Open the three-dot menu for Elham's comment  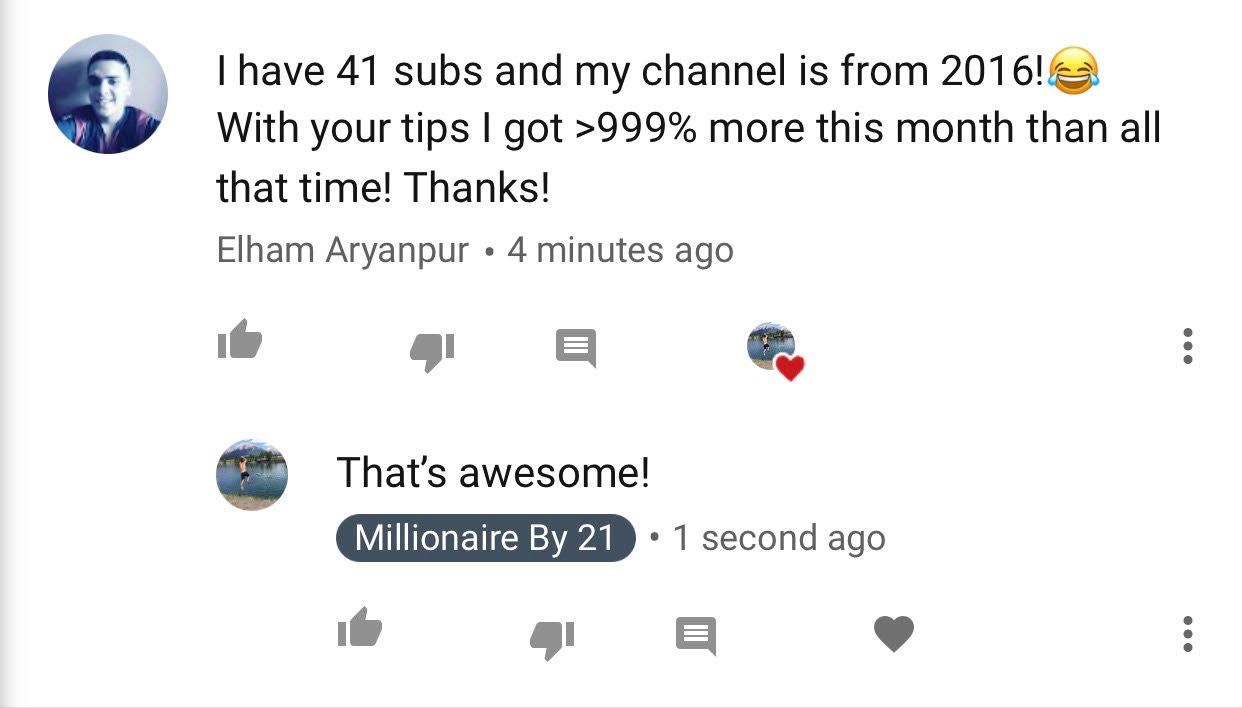(x=1187, y=346)
